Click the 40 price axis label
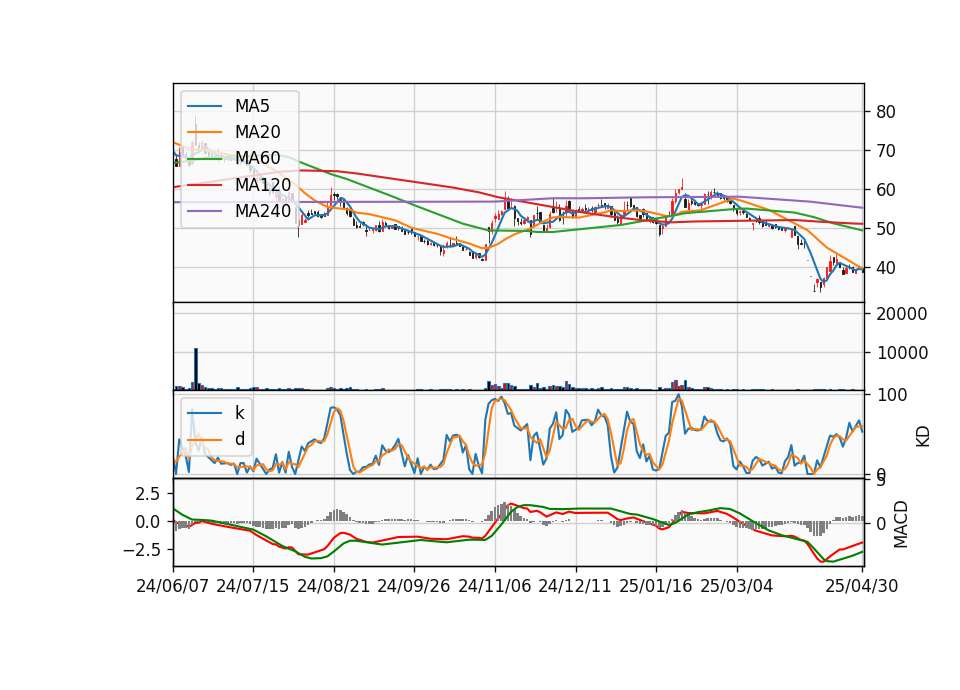 point(886,268)
